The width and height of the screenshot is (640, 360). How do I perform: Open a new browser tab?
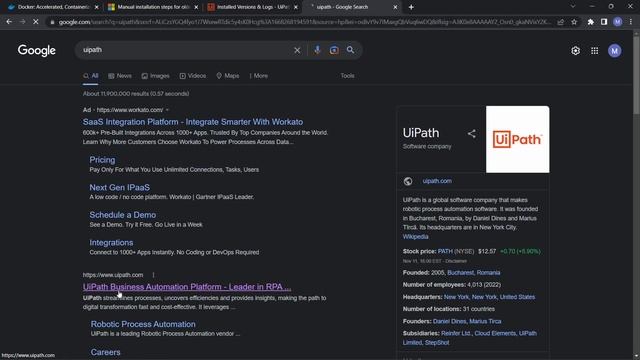coord(411,7)
